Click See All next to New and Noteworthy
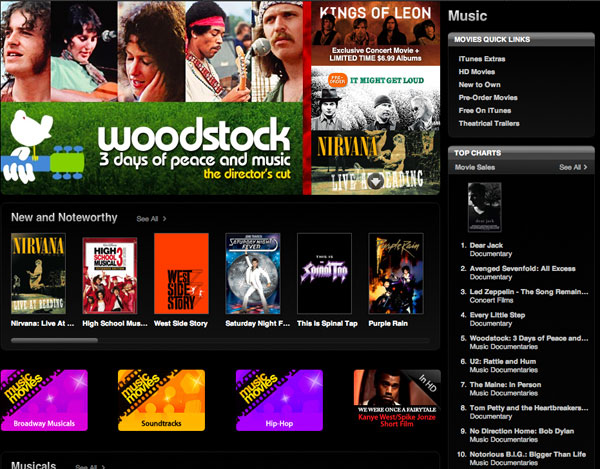 [151, 219]
